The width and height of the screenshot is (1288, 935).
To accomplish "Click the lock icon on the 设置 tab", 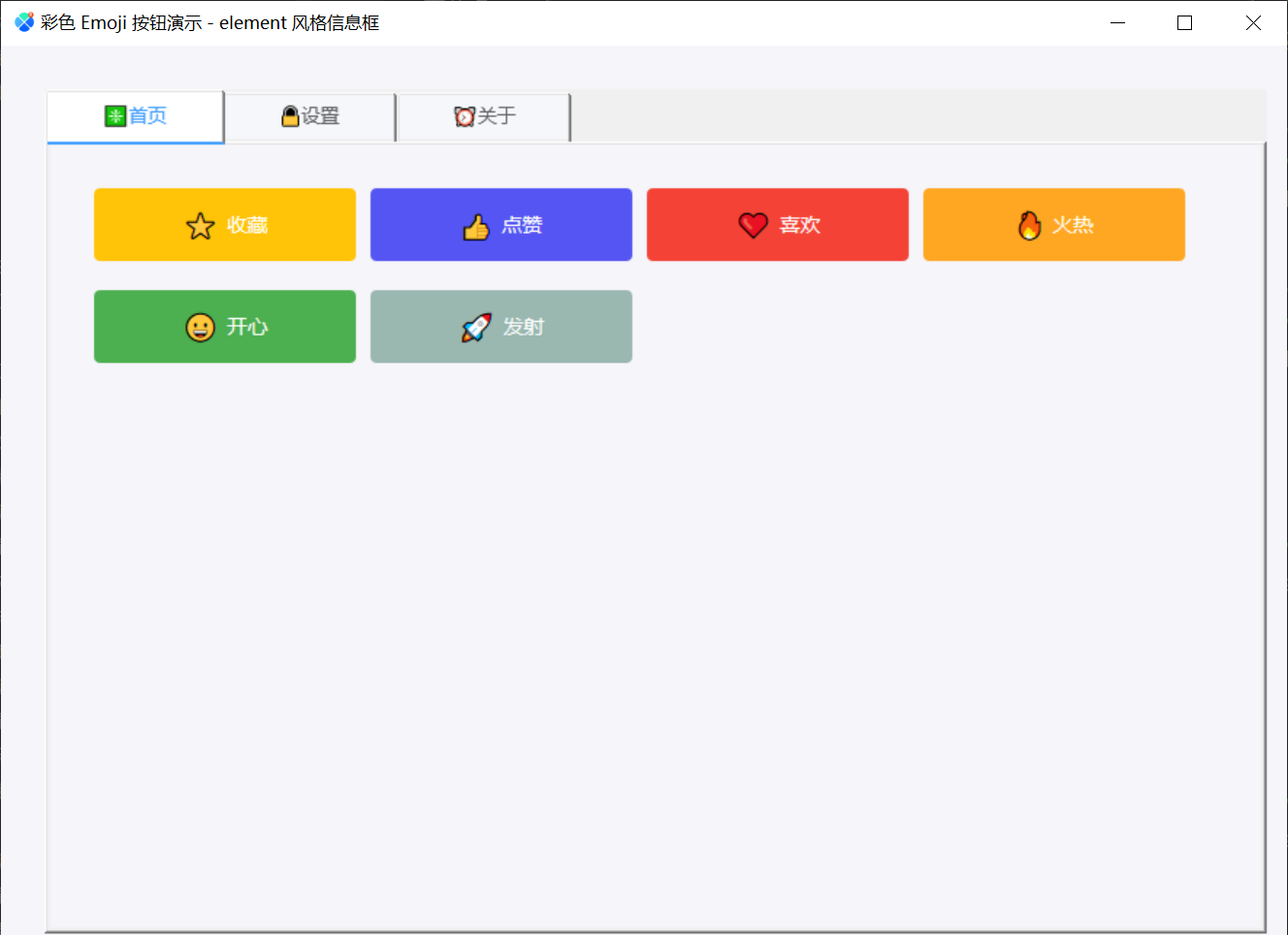I will (x=290, y=116).
